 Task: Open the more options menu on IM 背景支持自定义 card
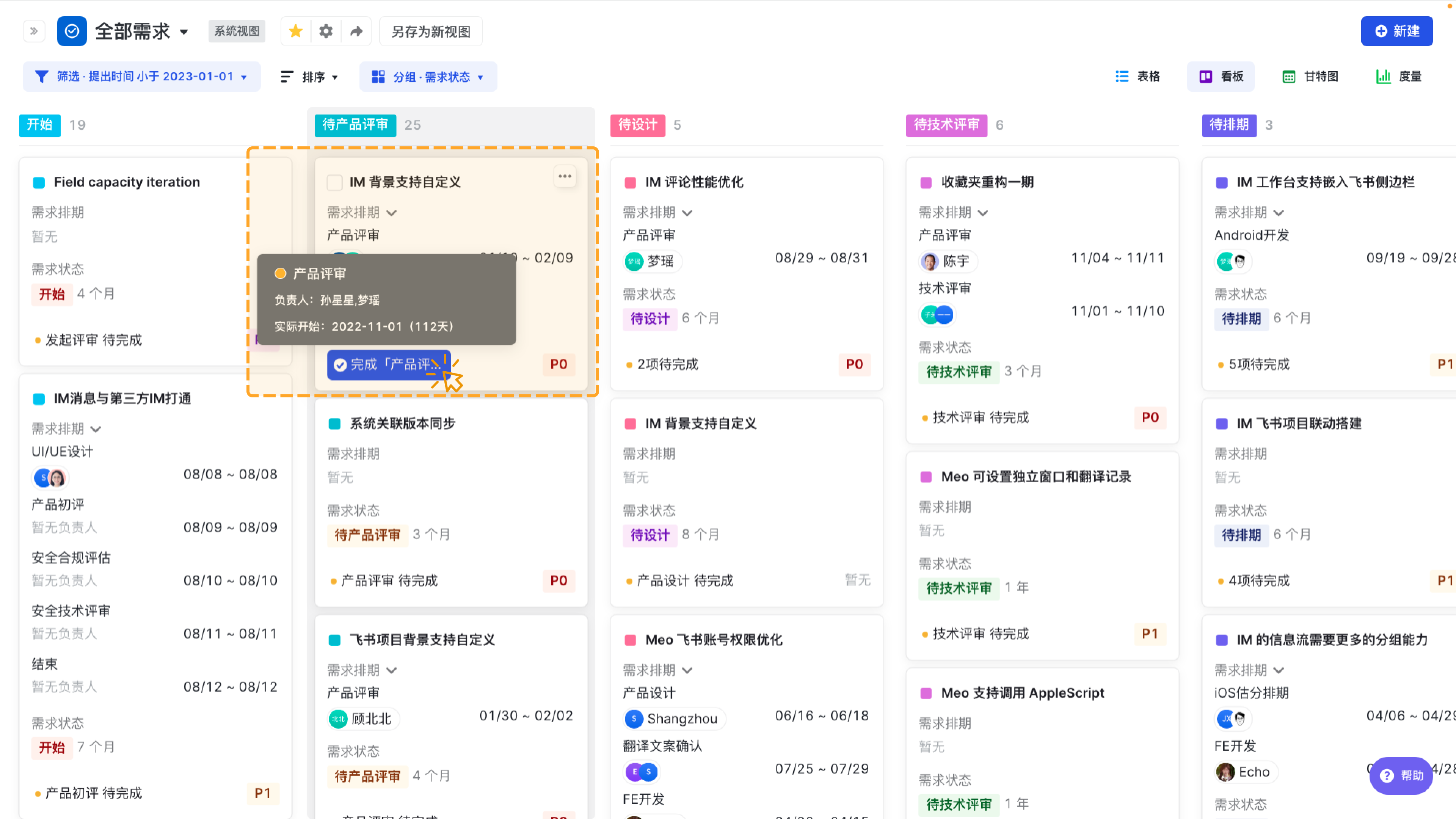click(565, 176)
